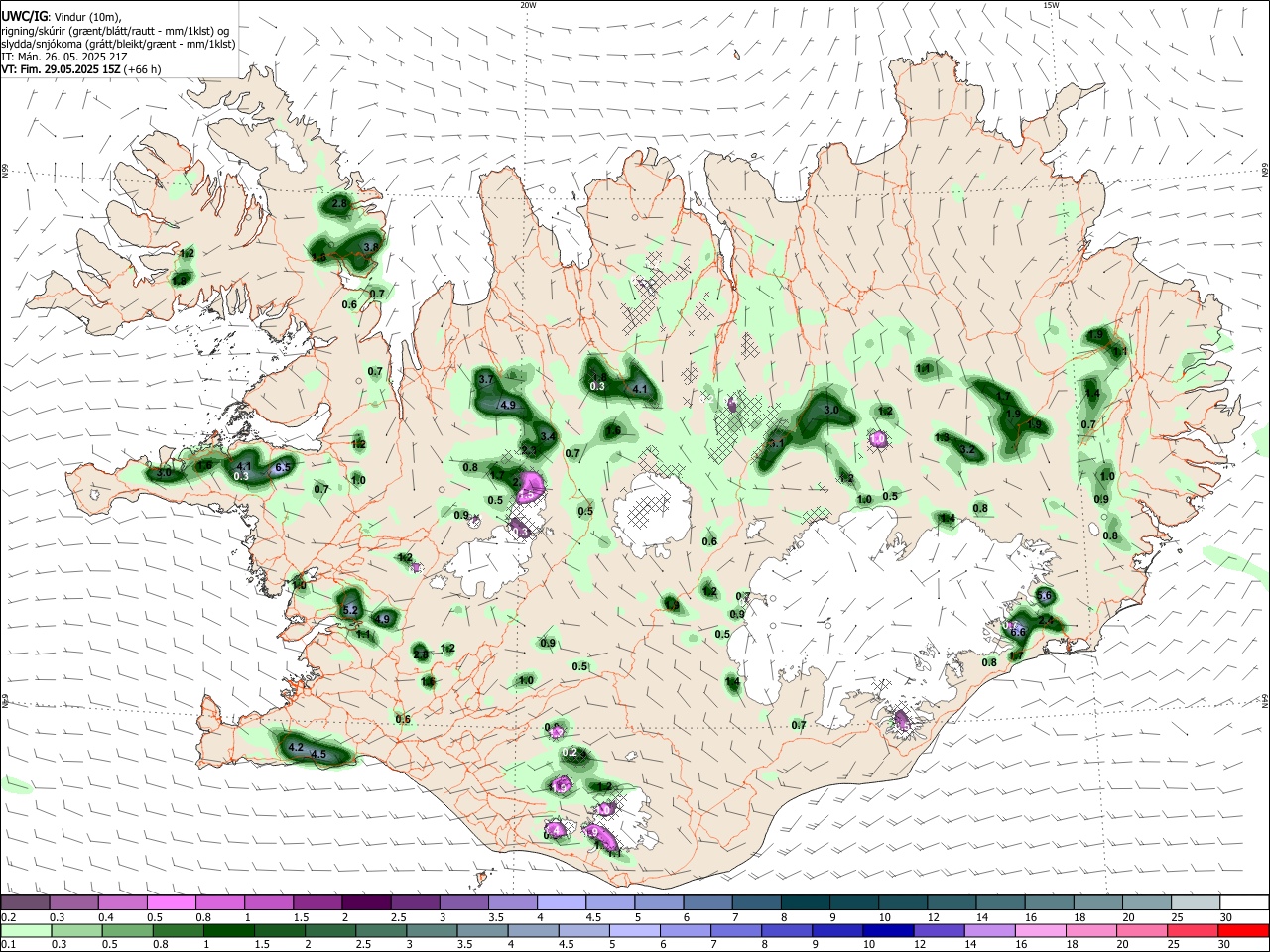Click the 20W longitude label
1270x952 pixels.
[x=528, y=5]
